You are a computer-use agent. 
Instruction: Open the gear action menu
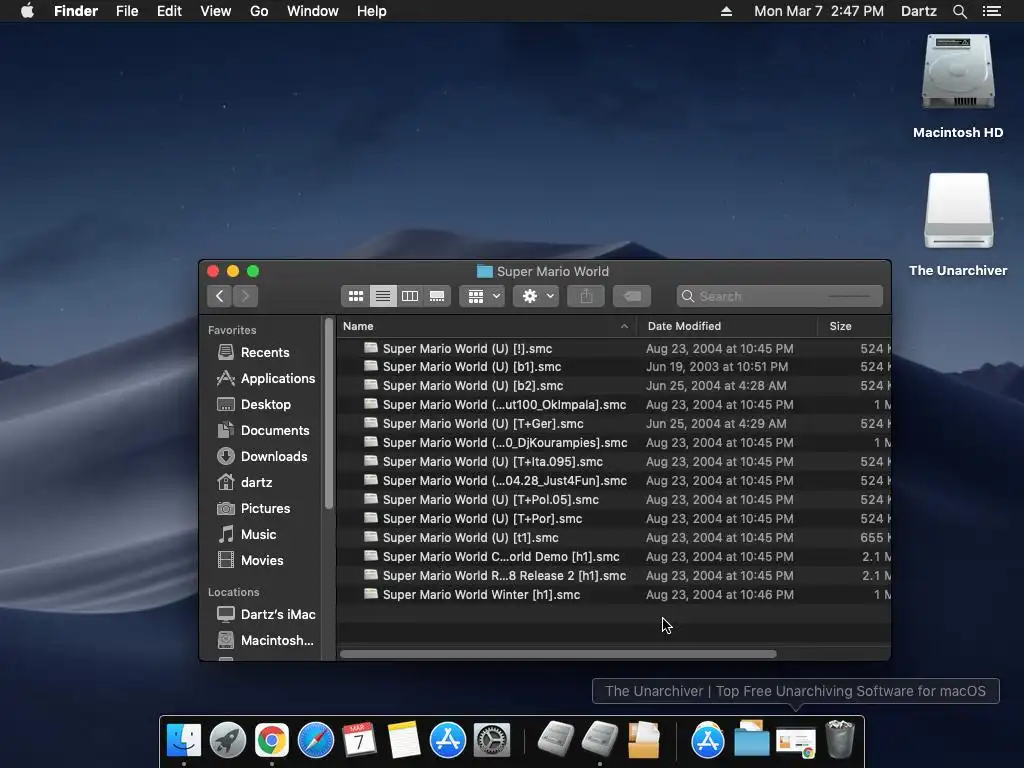(536, 296)
